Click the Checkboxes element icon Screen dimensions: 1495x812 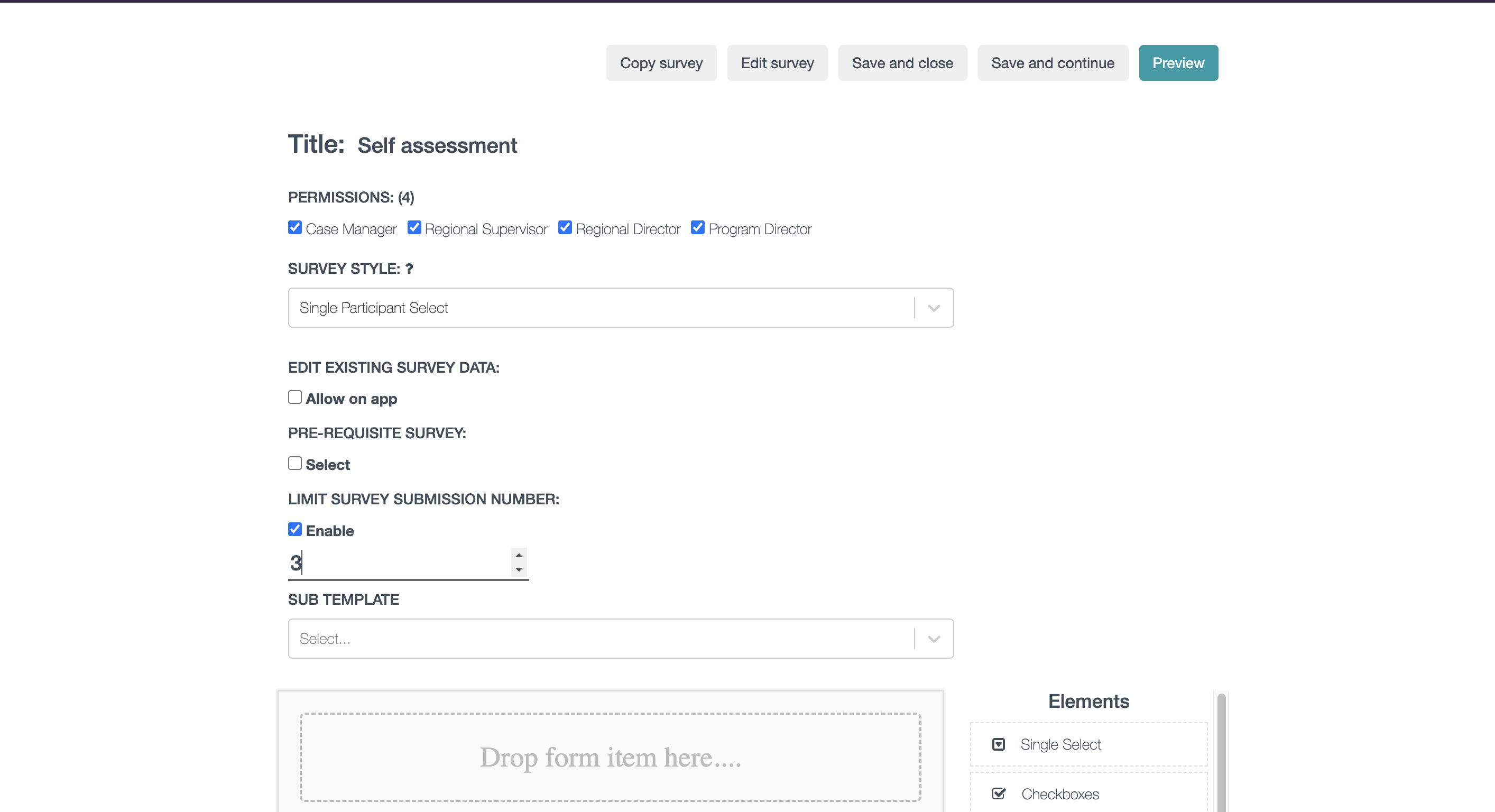(x=998, y=793)
